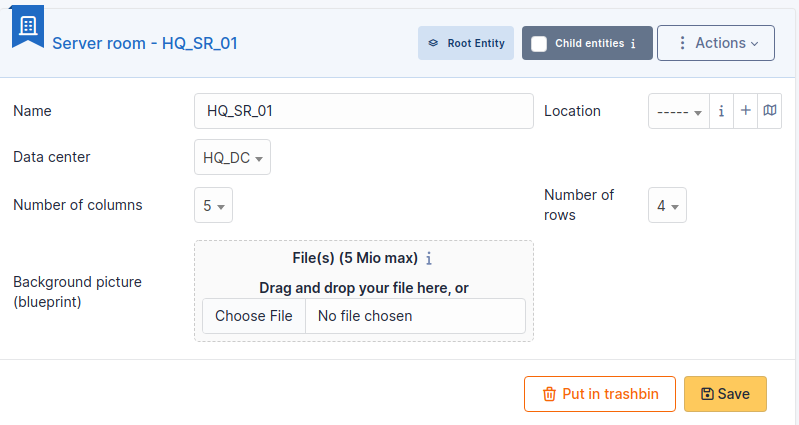The width and height of the screenshot is (799, 425).
Task: Click the Child entities info icon
Action: pos(633,44)
